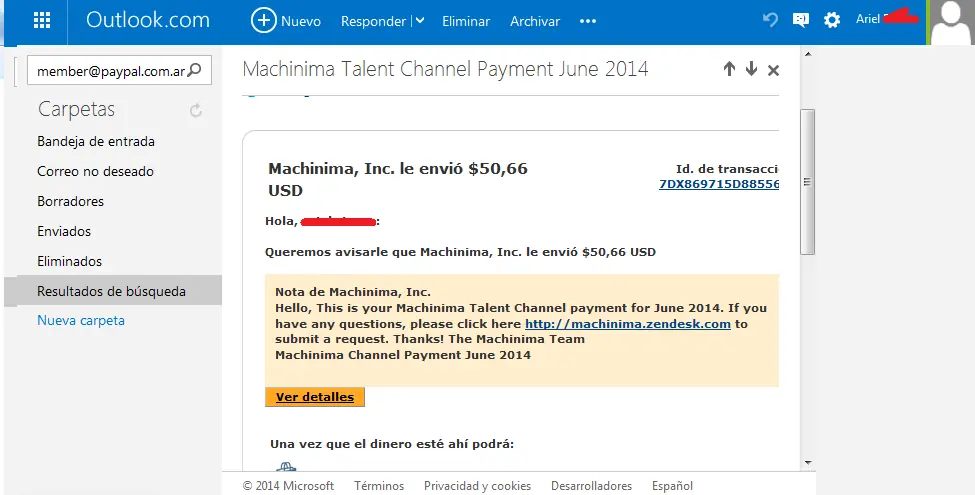This screenshot has height=495, width=975.
Task: Click the plus icon for Nuevo
Action: coord(264,21)
